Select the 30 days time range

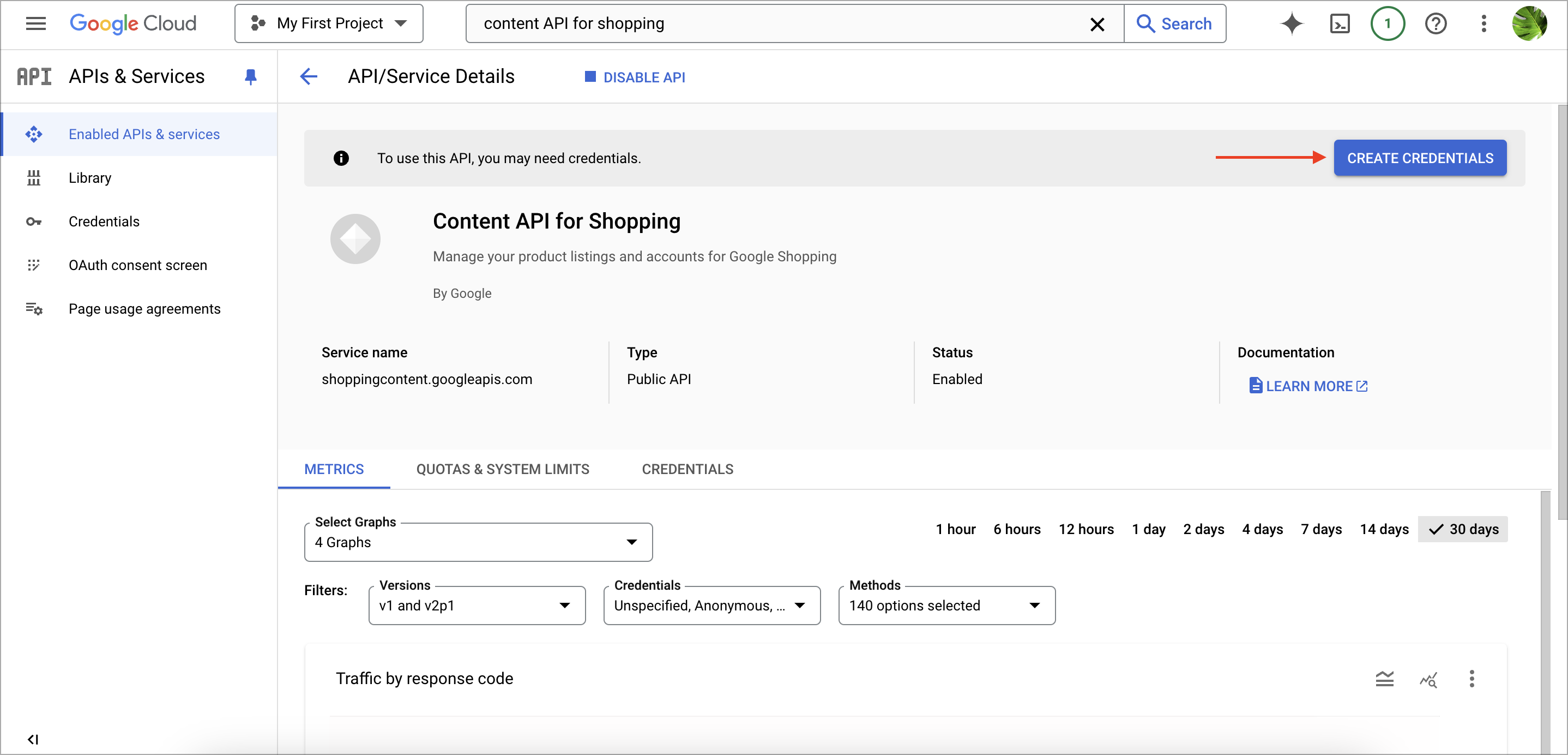[x=1462, y=529]
